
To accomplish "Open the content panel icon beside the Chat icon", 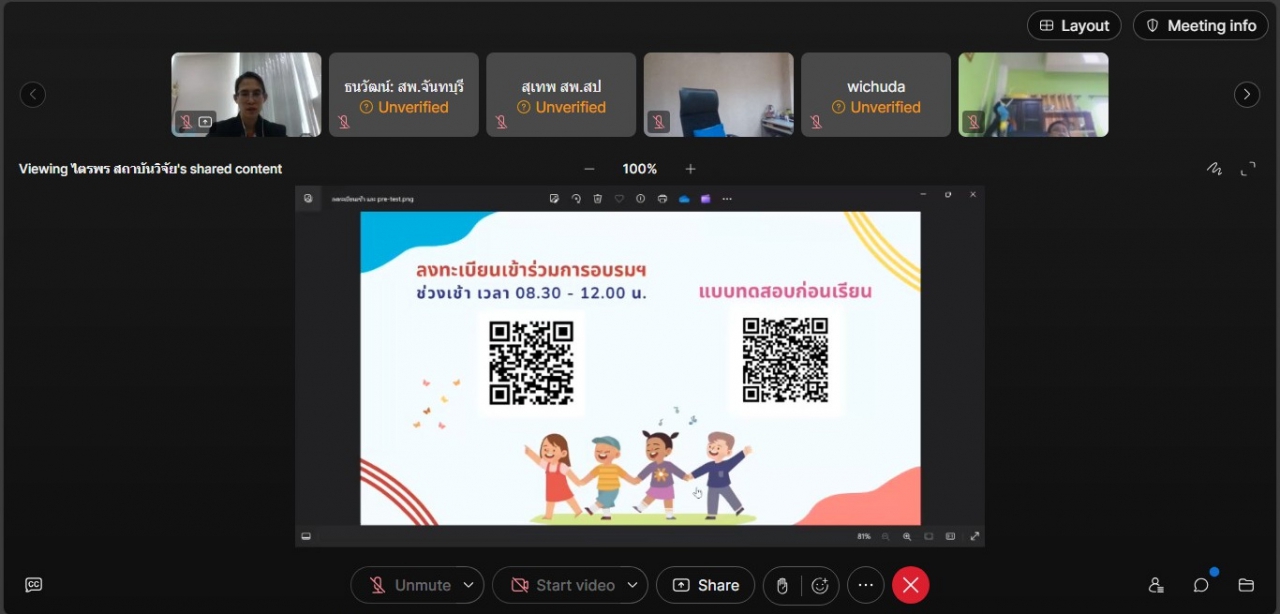I will tap(1246, 585).
